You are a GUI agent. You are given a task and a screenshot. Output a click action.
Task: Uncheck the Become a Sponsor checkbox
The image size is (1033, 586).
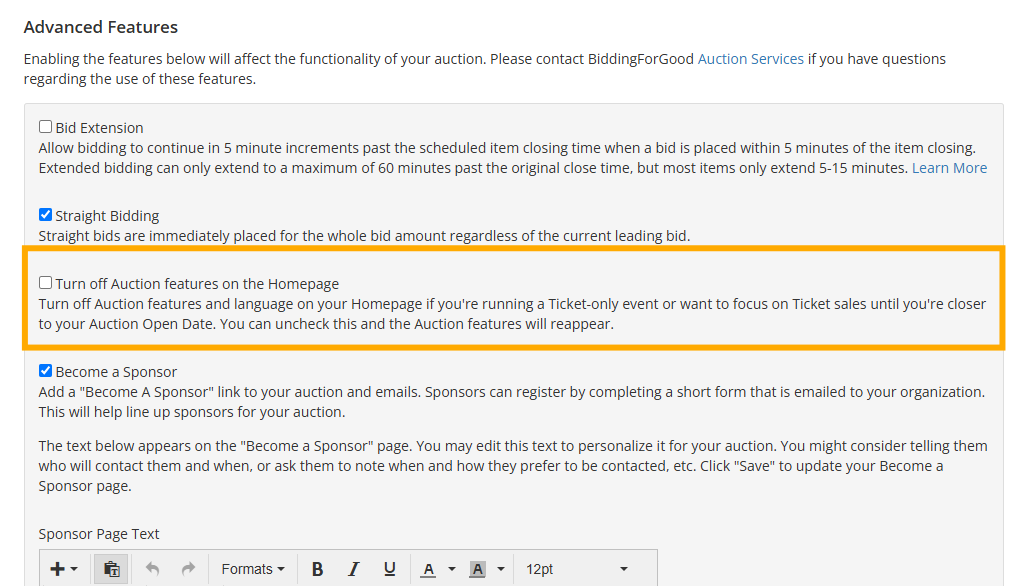click(45, 370)
